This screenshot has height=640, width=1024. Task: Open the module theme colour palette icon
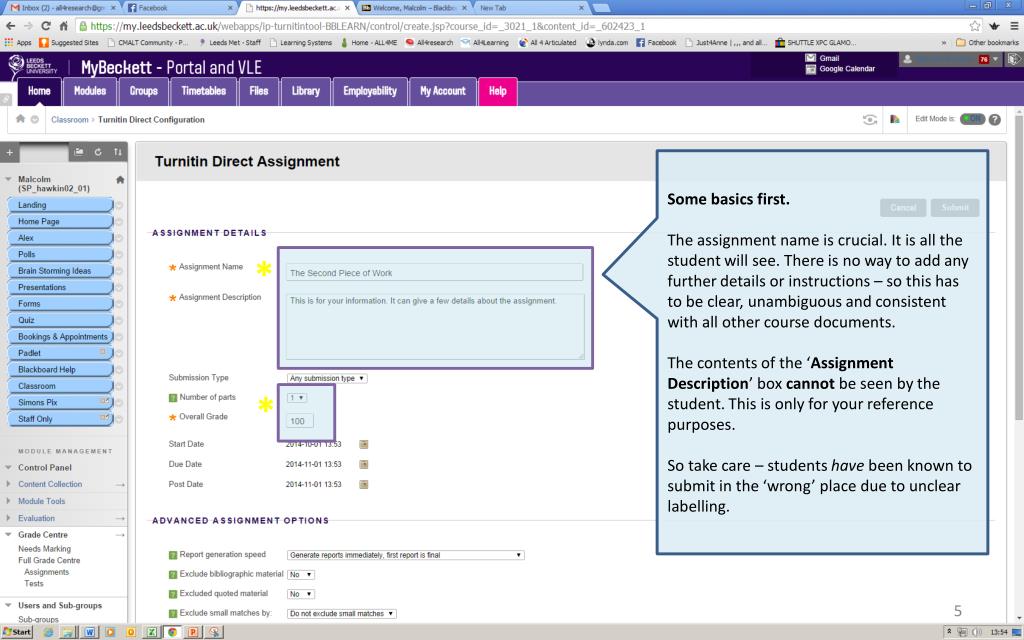pos(895,119)
